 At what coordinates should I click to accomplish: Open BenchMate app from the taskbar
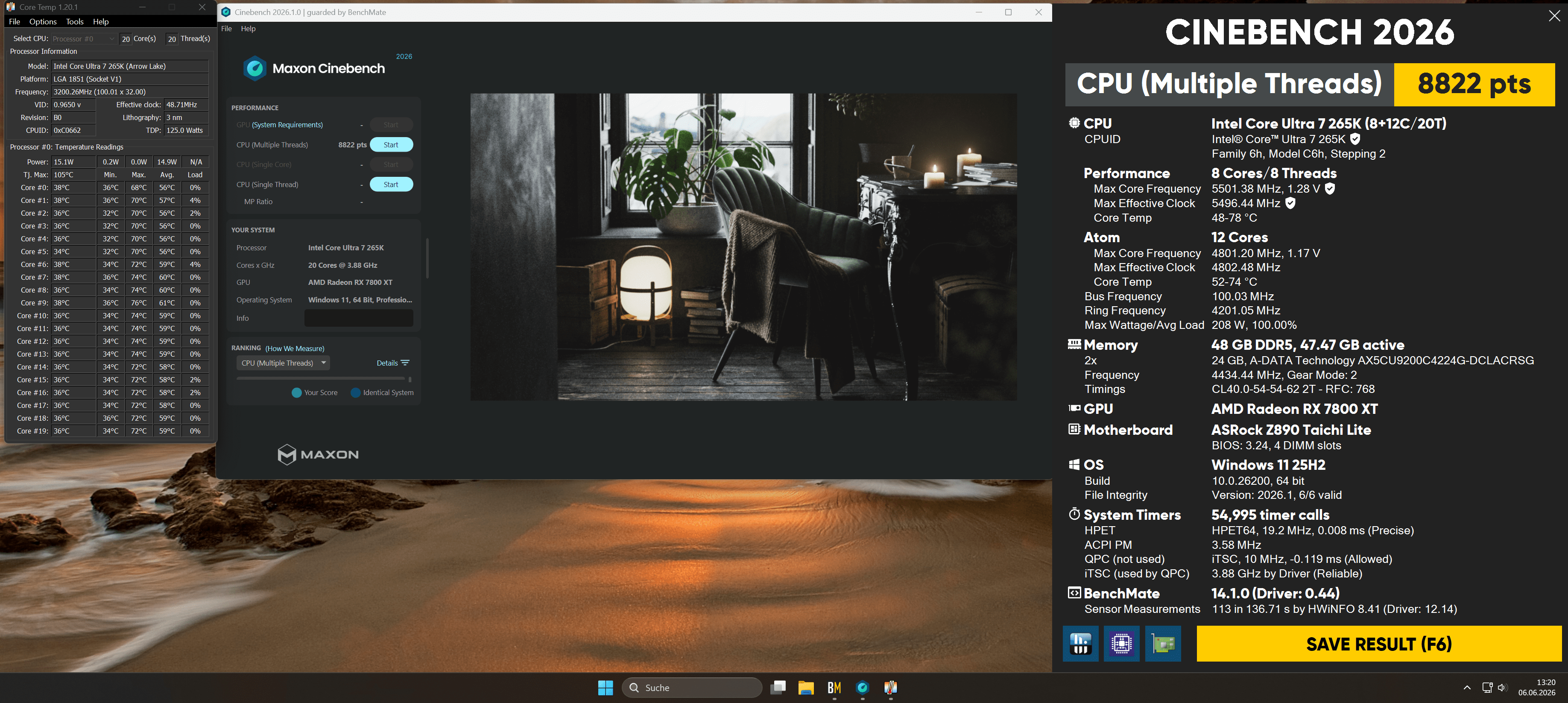[834, 688]
